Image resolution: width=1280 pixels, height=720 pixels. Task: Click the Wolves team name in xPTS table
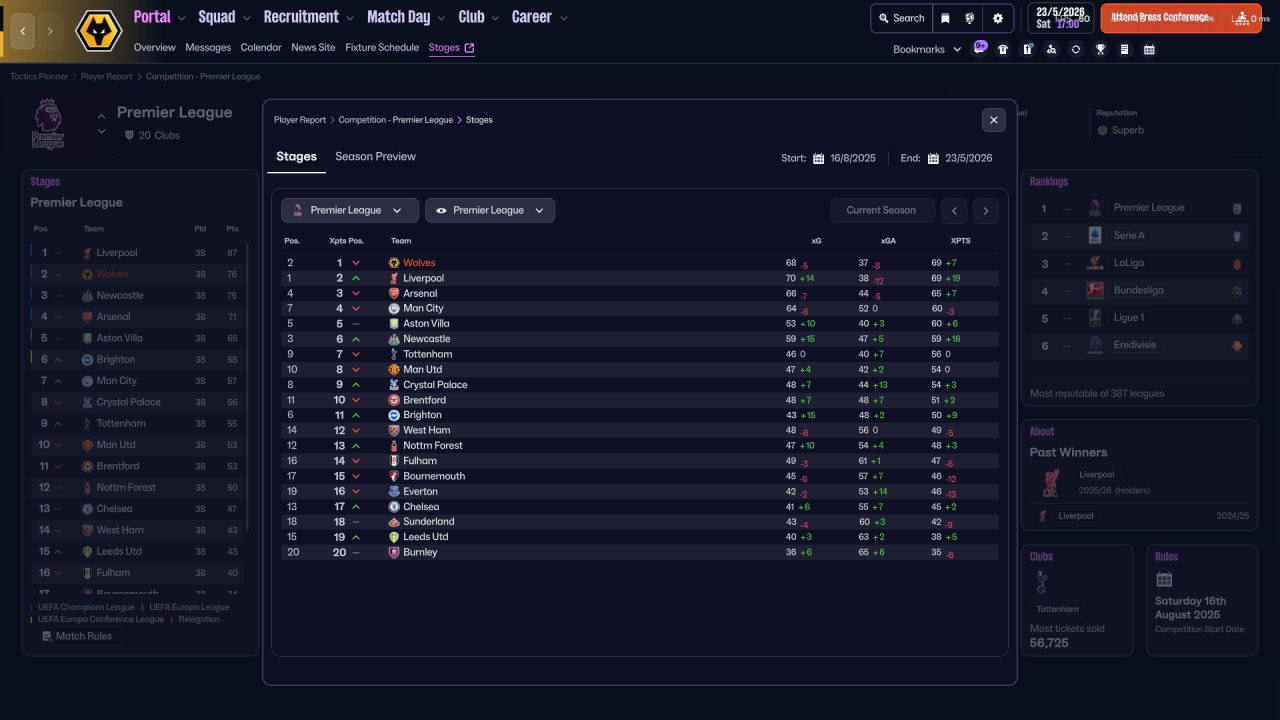pyautogui.click(x=419, y=263)
